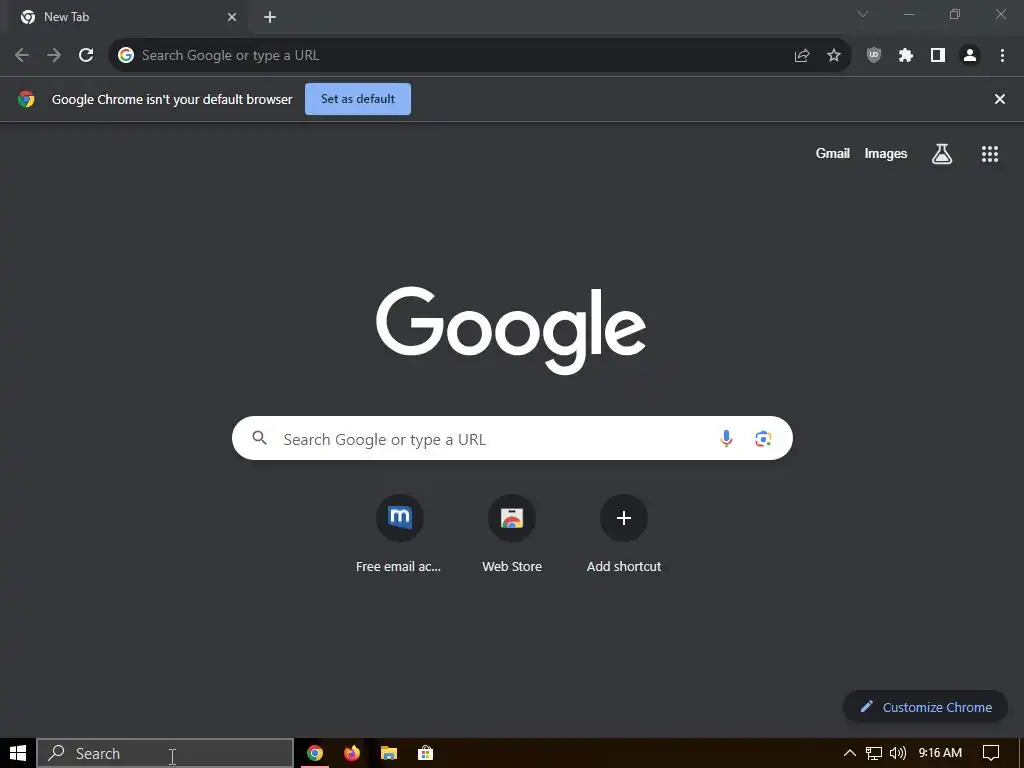Click the Customize Chrome button
The height and width of the screenshot is (768, 1024).
pos(925,707)
